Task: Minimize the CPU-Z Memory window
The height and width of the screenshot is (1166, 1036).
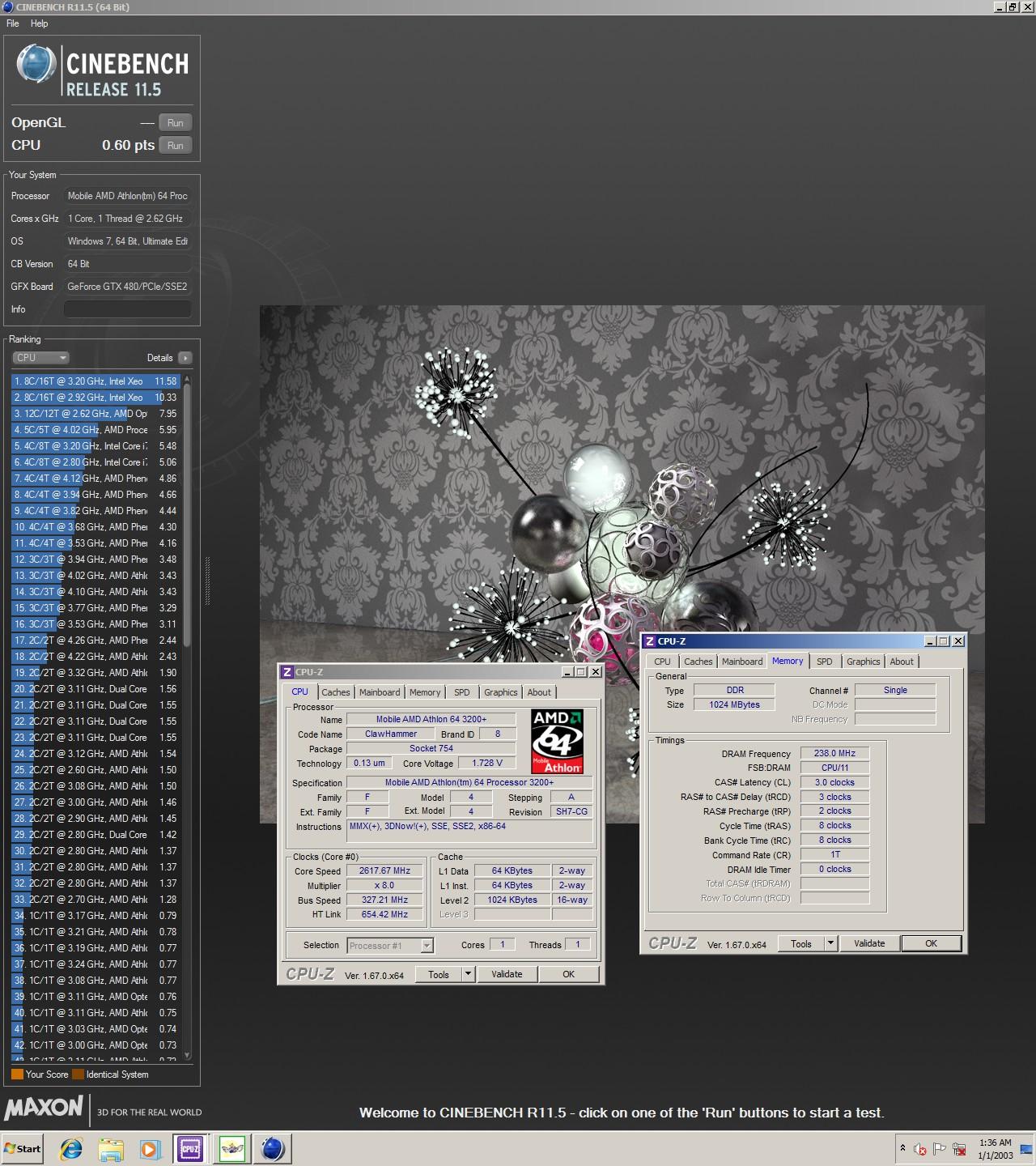Action: click(930, 640)
